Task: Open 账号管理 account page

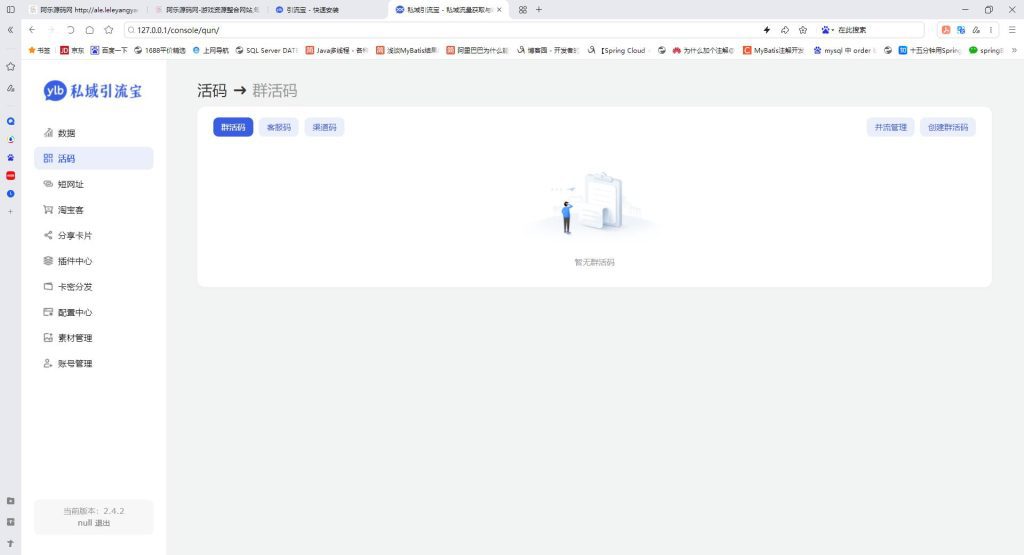Action: click(x=74, y=364)
